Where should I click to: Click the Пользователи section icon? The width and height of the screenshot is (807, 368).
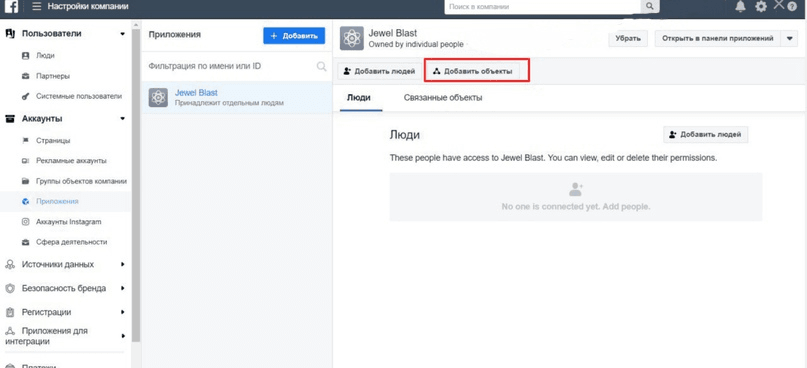(x=10, y=33)
